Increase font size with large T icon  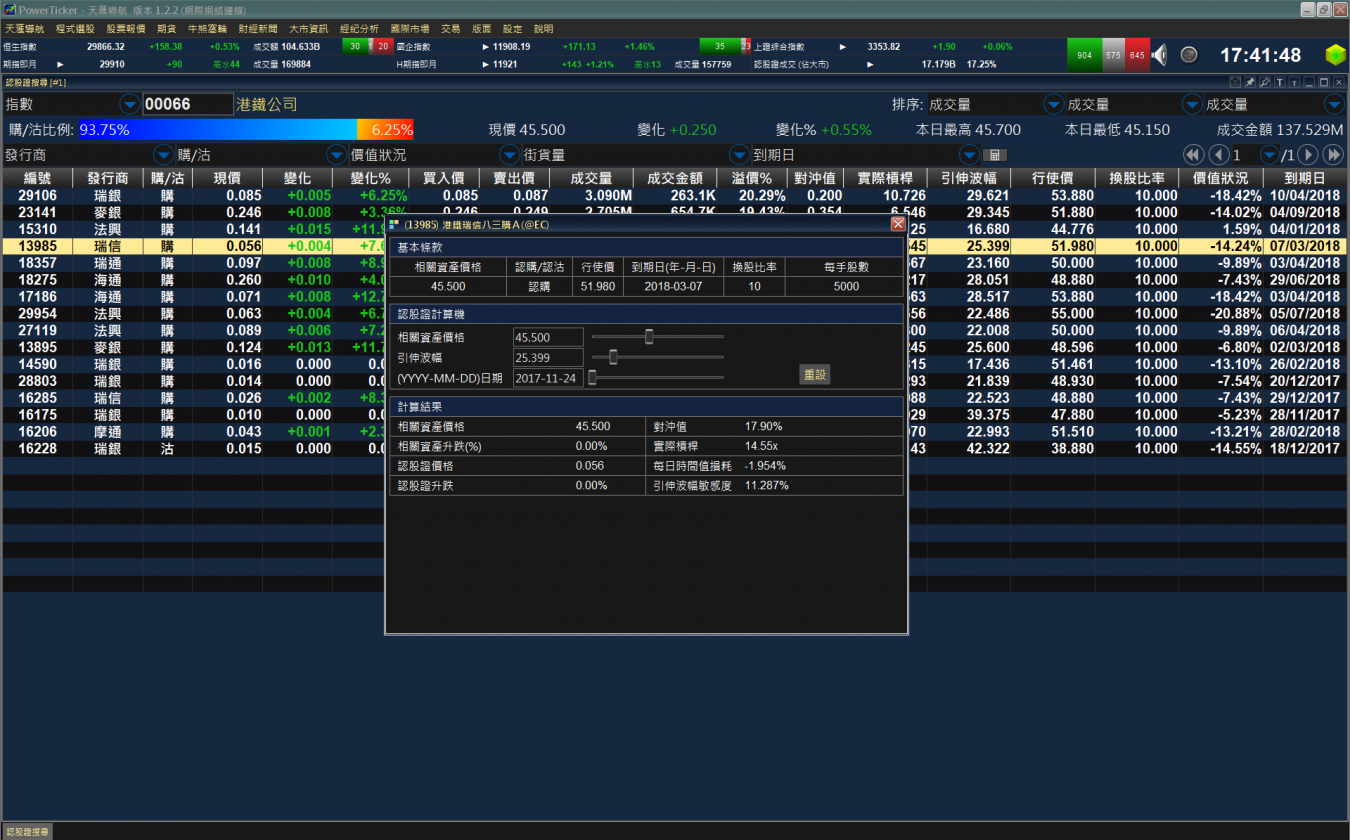click(1279, 82)
